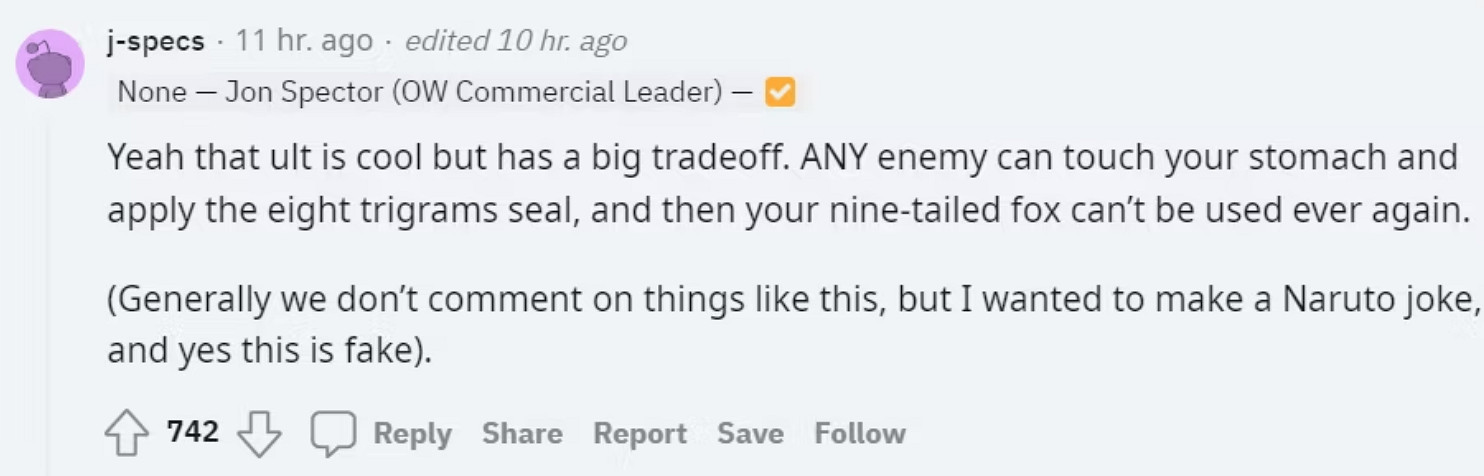Click the "edited 10 hr. ago" label
The width and height of the screenshot is (1484, 476).
pyautogui.click(x=516, y=41)
